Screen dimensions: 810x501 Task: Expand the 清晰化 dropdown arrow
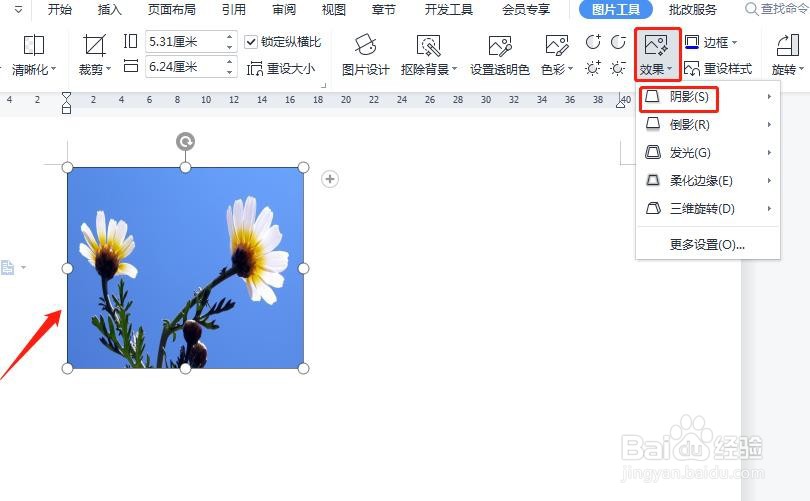pyautogui.click(x=53, y=69)
